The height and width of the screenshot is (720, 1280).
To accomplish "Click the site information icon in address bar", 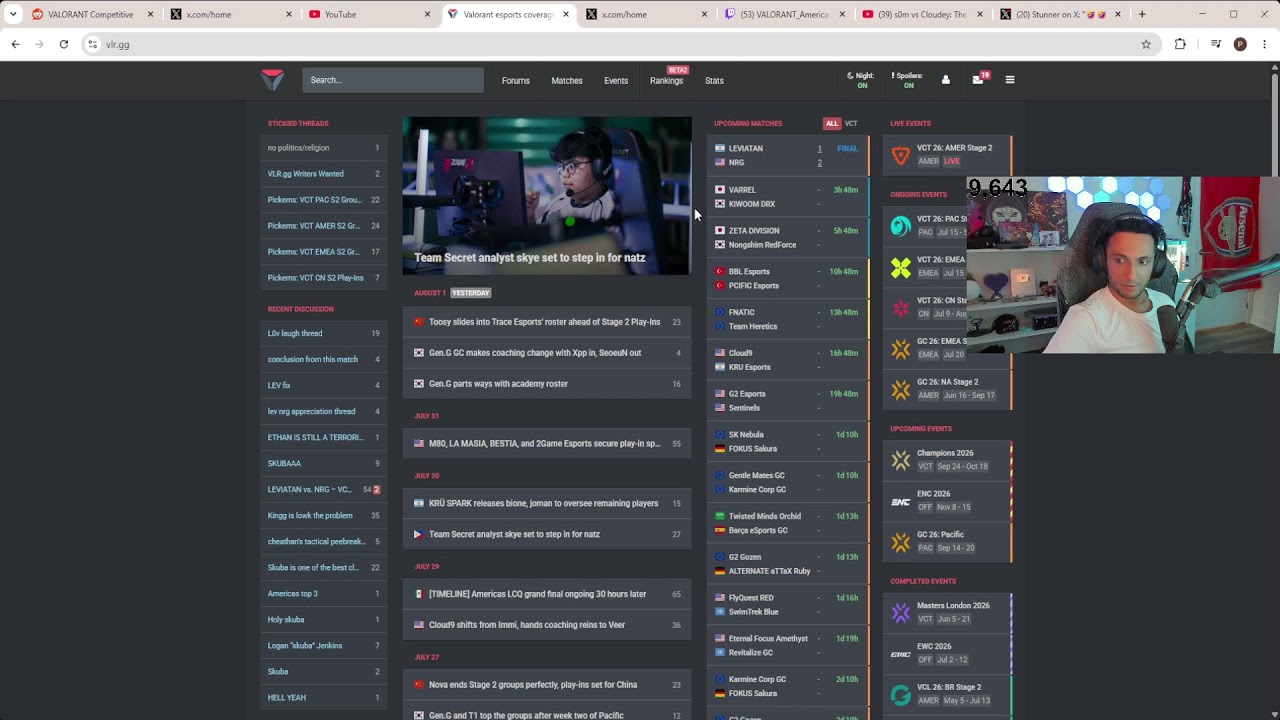I will [x=93, y=44].
